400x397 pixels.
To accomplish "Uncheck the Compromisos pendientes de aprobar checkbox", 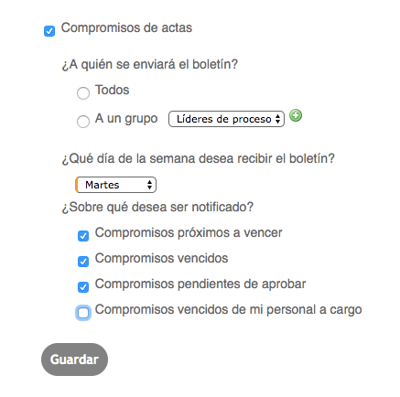I will click(83, 287).
